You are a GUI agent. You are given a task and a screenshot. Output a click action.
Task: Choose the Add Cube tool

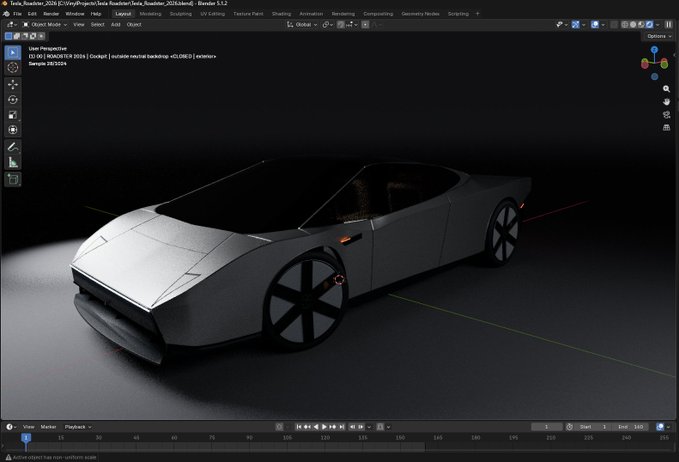pyautogui.click(x=13, y=179)
